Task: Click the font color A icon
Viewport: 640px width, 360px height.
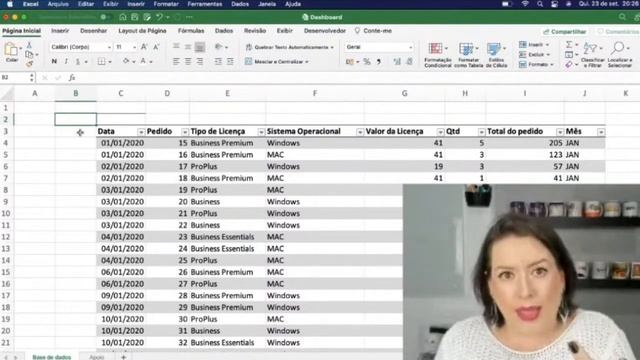Action: [143, 61]
